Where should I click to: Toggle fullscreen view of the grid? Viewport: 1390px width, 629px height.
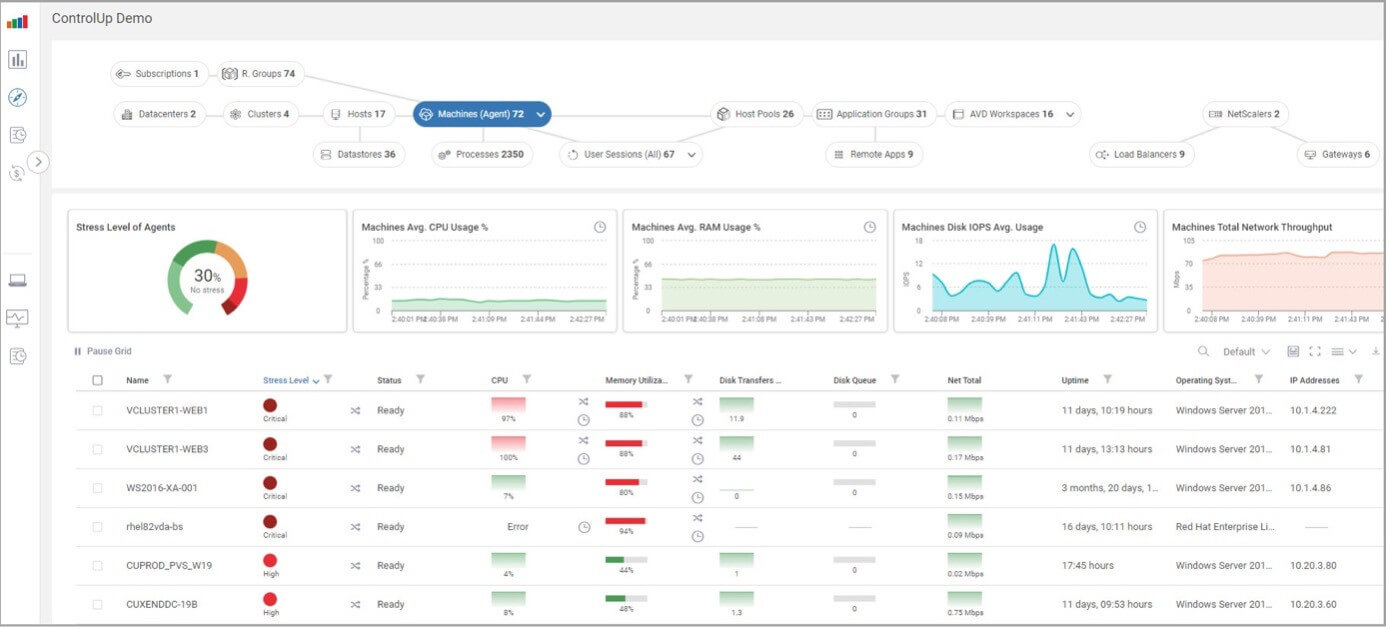[x=1315, y=352]
